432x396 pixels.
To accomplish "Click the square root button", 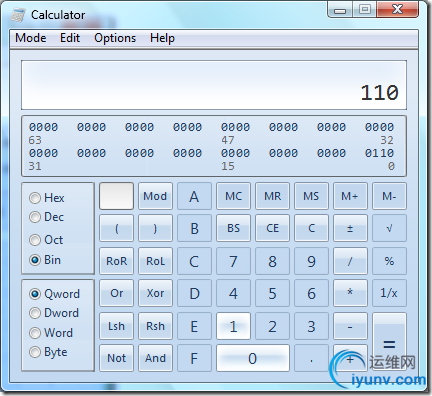I will tap(389, 228).
